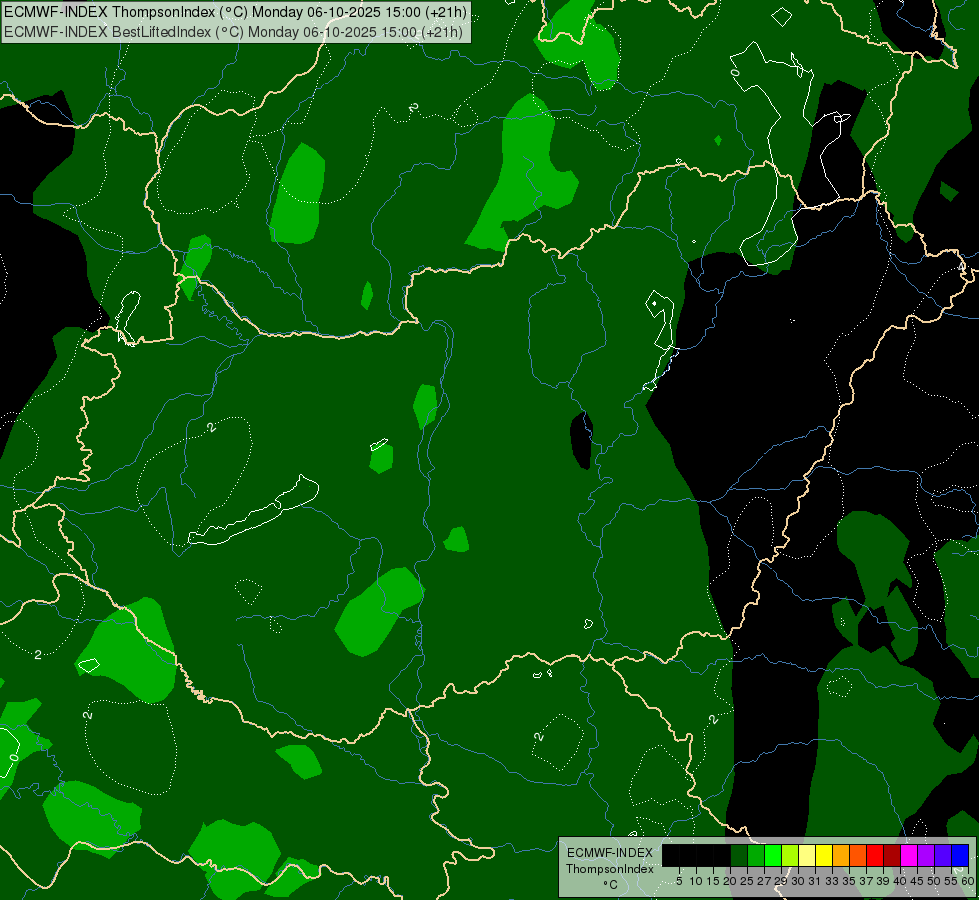979x900 pixels.
Task: Click the legend tick value 5
Action: click(679, 881)
